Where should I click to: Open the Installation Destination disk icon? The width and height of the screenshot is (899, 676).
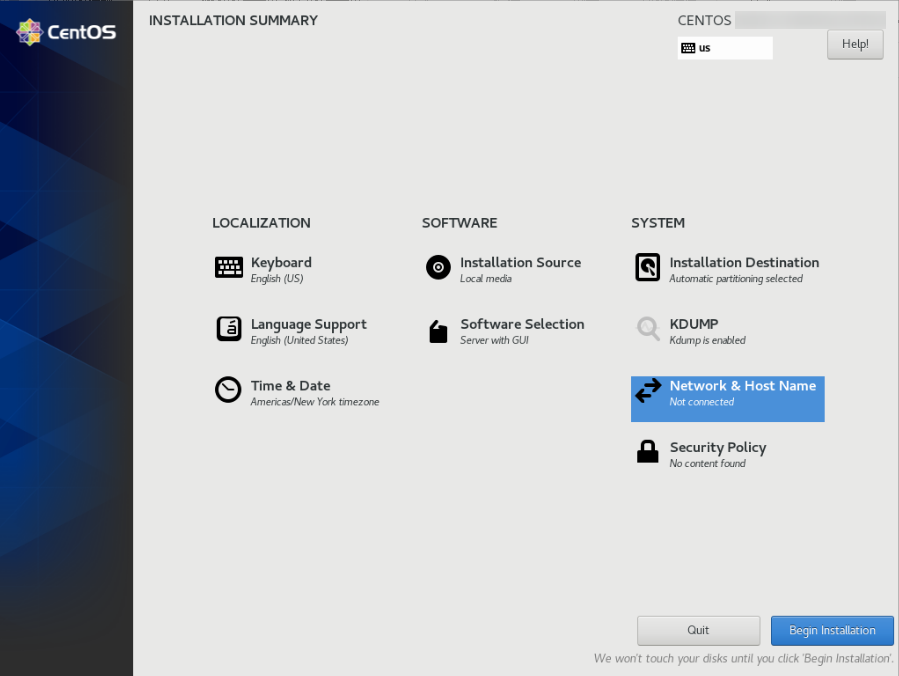tap(648, 267)
